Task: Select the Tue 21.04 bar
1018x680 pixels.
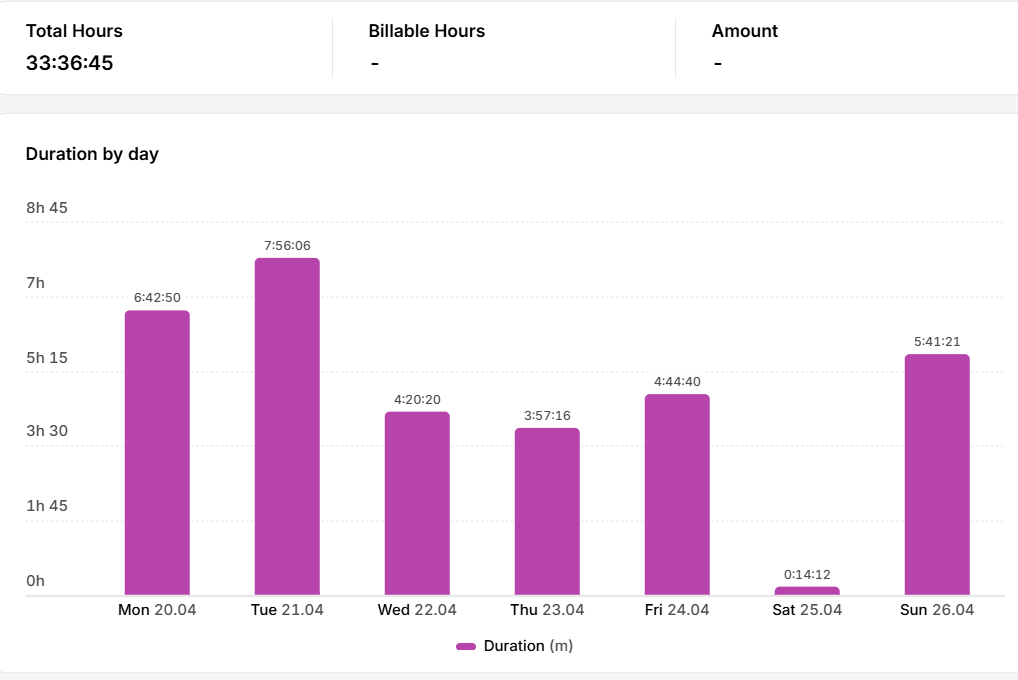Action: [x=287, y=426]
